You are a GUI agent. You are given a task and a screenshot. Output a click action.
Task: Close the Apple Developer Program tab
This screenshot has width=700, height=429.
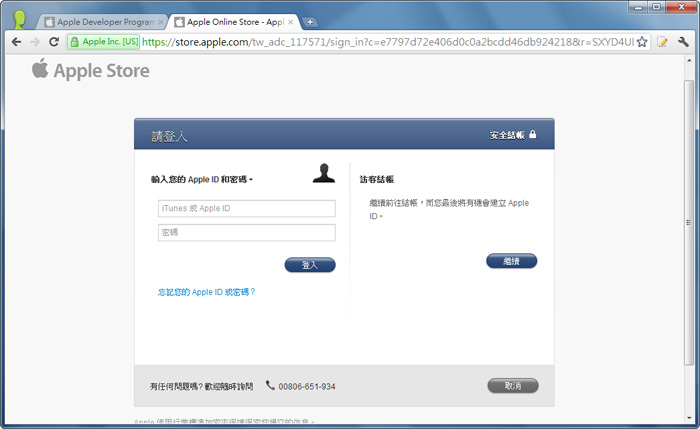(161, 22)
